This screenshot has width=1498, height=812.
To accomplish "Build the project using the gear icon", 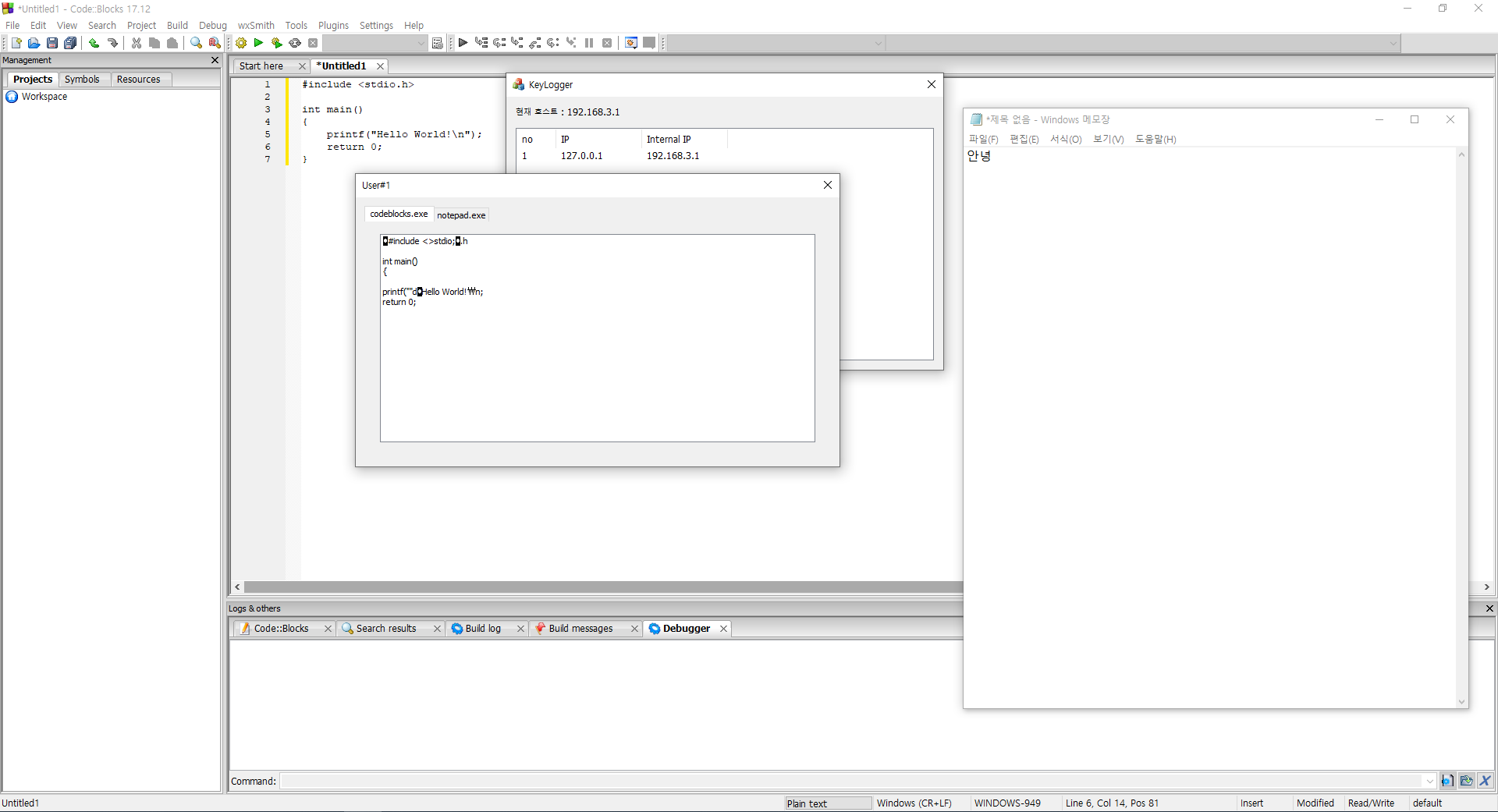I will point(241,43).
